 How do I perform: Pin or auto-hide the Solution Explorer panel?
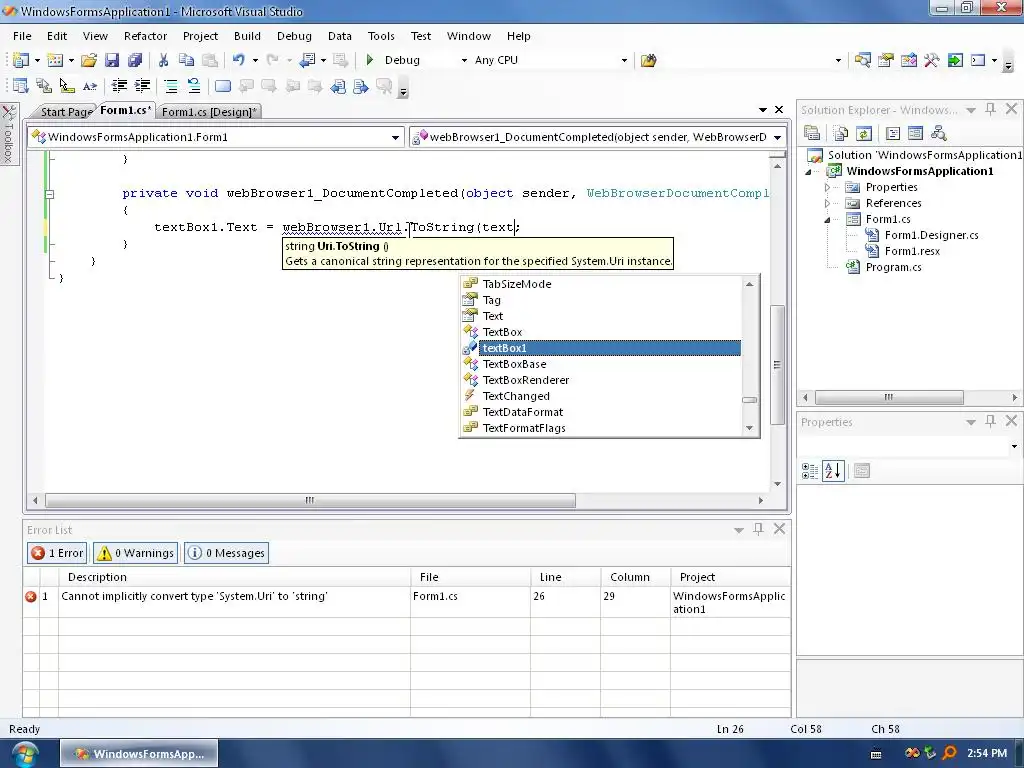990,109
